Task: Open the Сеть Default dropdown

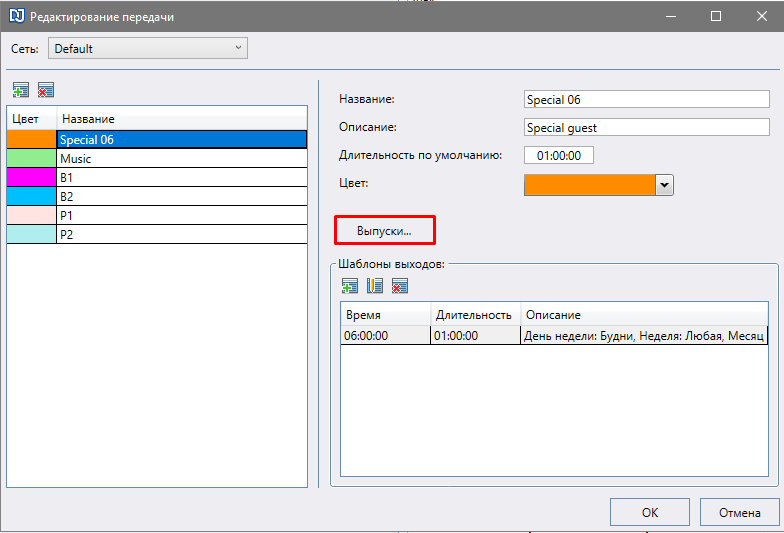Action: point(148,48)
